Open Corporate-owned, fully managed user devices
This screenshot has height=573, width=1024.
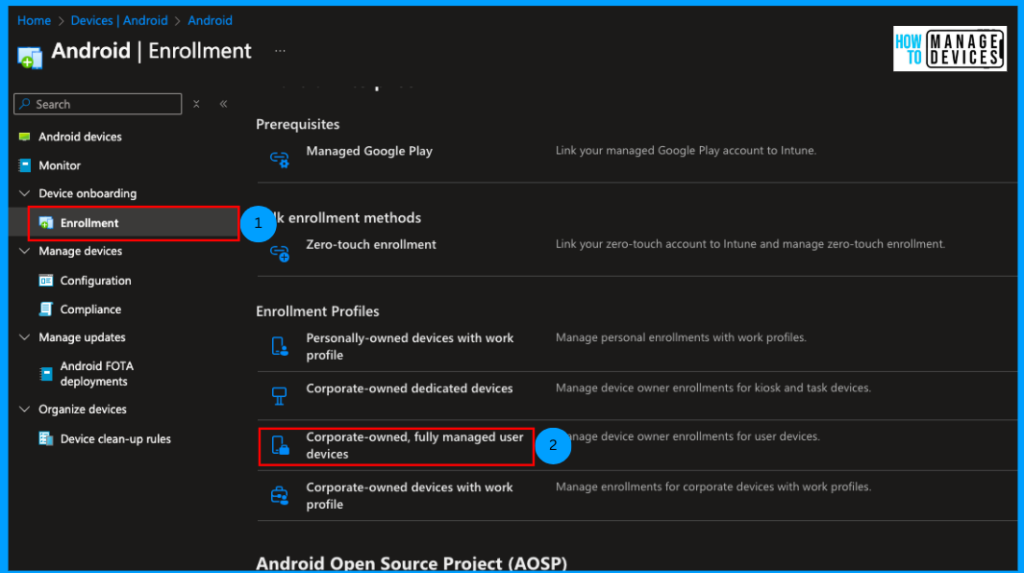pos(415,446)
